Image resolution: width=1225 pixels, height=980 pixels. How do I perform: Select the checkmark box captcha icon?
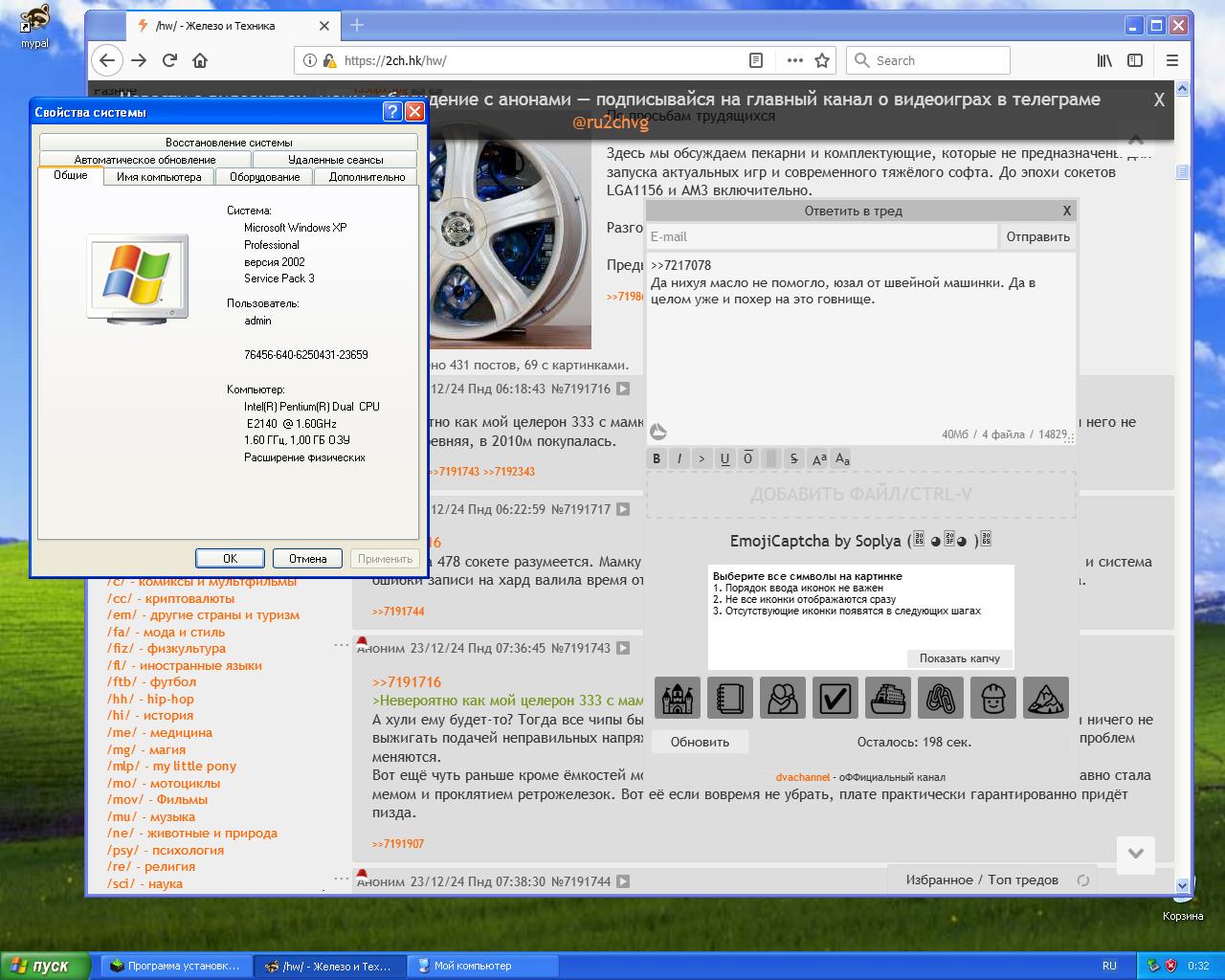tap(835, 698)
